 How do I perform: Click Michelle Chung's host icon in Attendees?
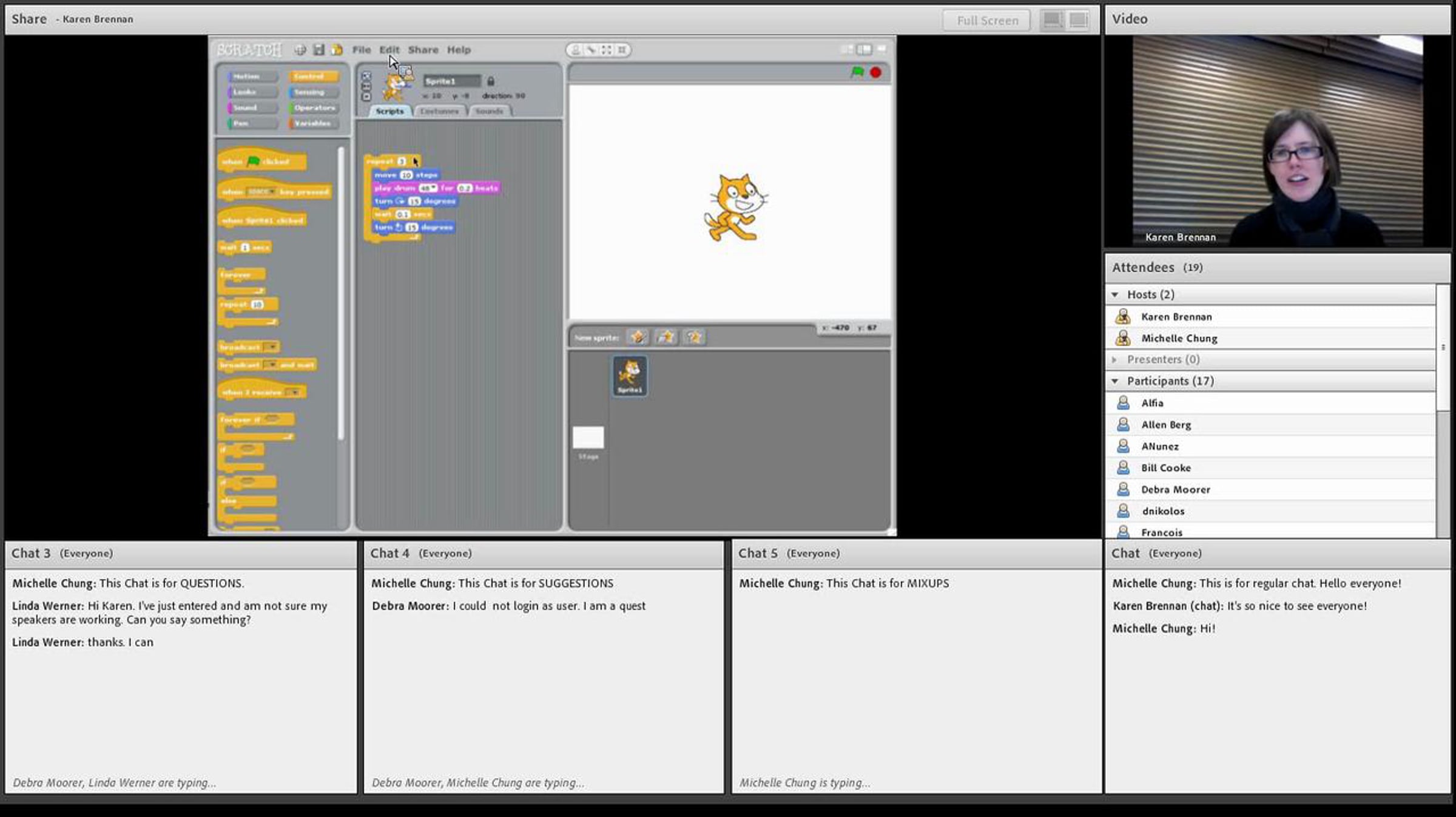pos(1123,338)
